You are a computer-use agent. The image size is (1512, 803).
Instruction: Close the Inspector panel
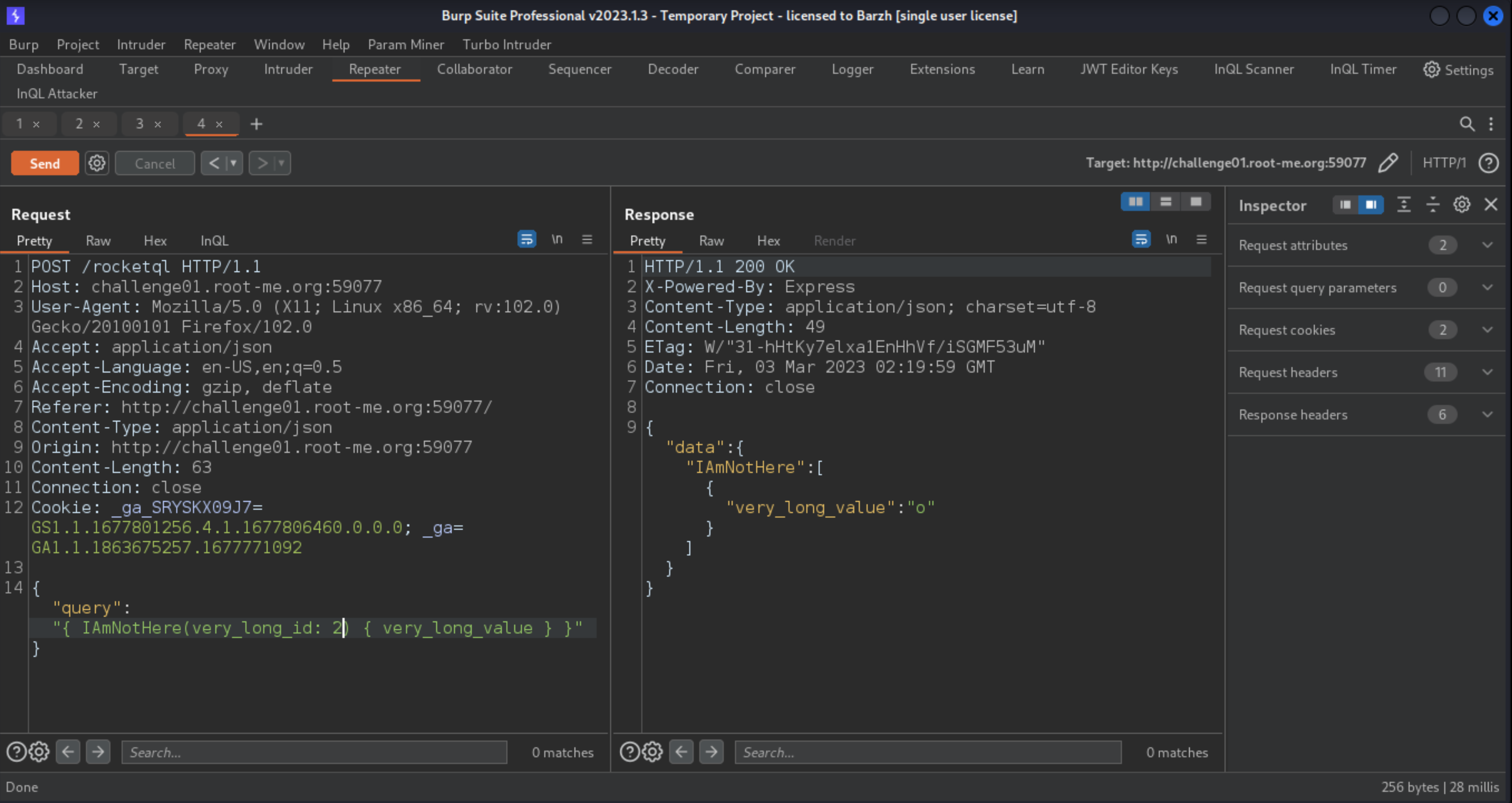pos(1491,204)
